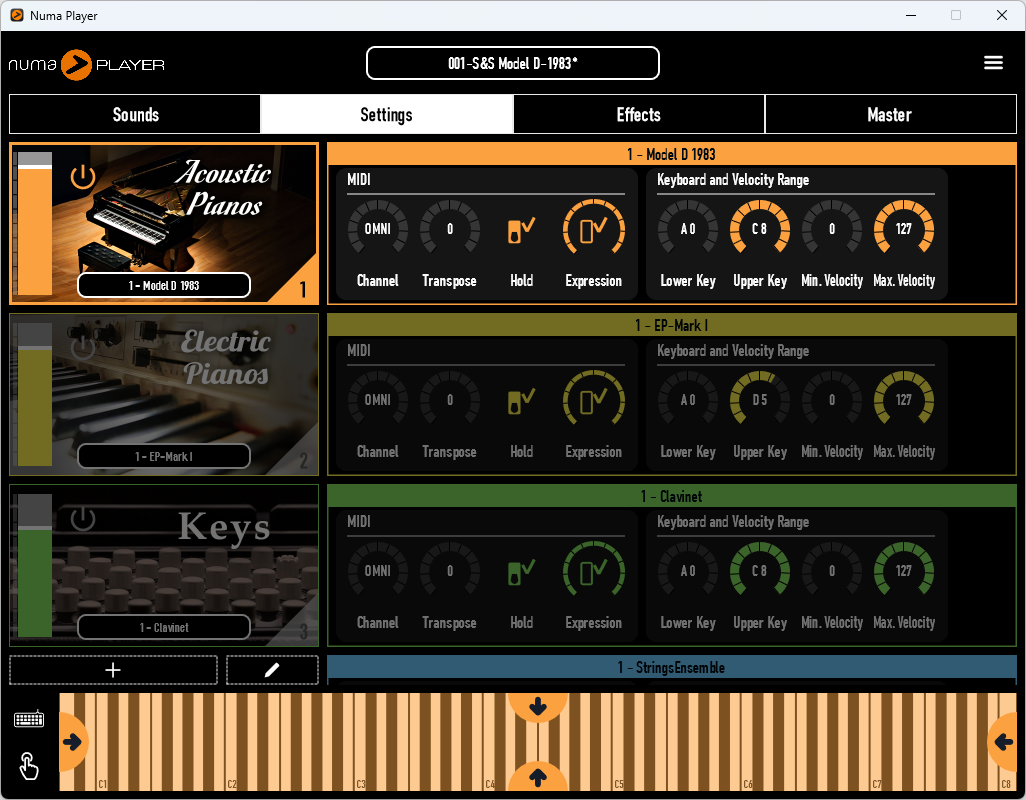
Task: Click the Model D 1983 Max. Velocity knob
Action: click(x=904, y=228)
